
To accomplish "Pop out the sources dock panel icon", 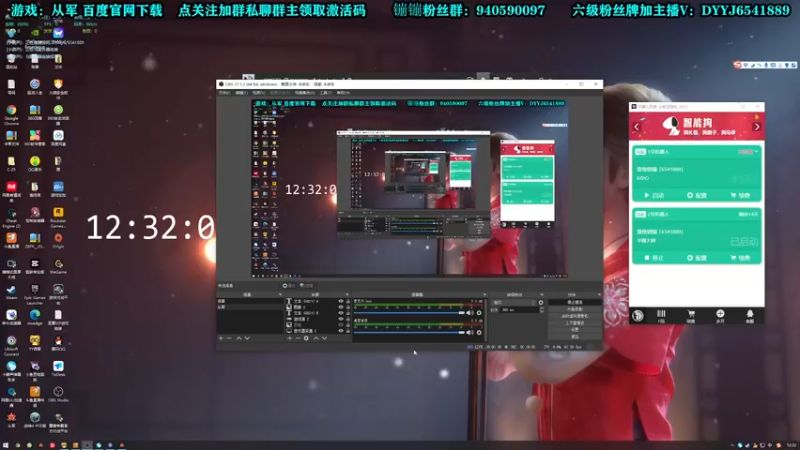I will pos(347,295).
